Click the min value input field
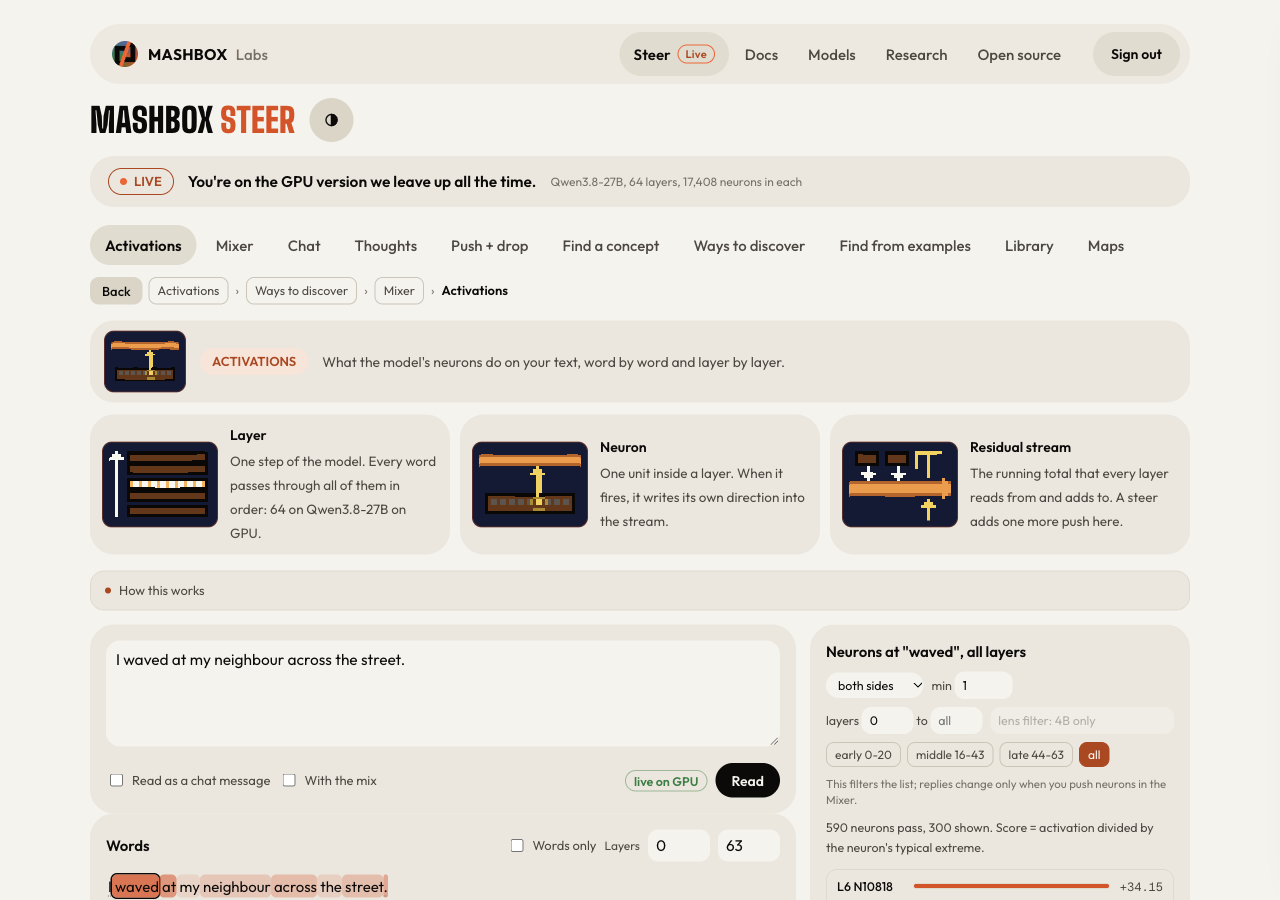This screenshot has width=1280, height=900. point(984,685)
